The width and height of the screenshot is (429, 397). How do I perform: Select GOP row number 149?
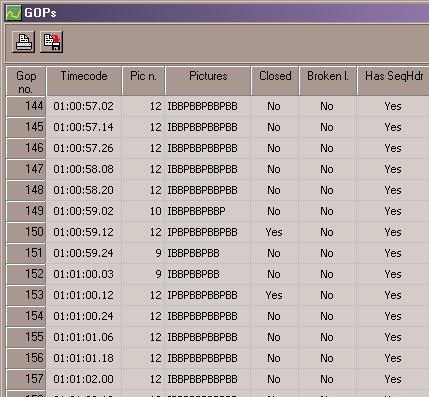tap(26, 211)
